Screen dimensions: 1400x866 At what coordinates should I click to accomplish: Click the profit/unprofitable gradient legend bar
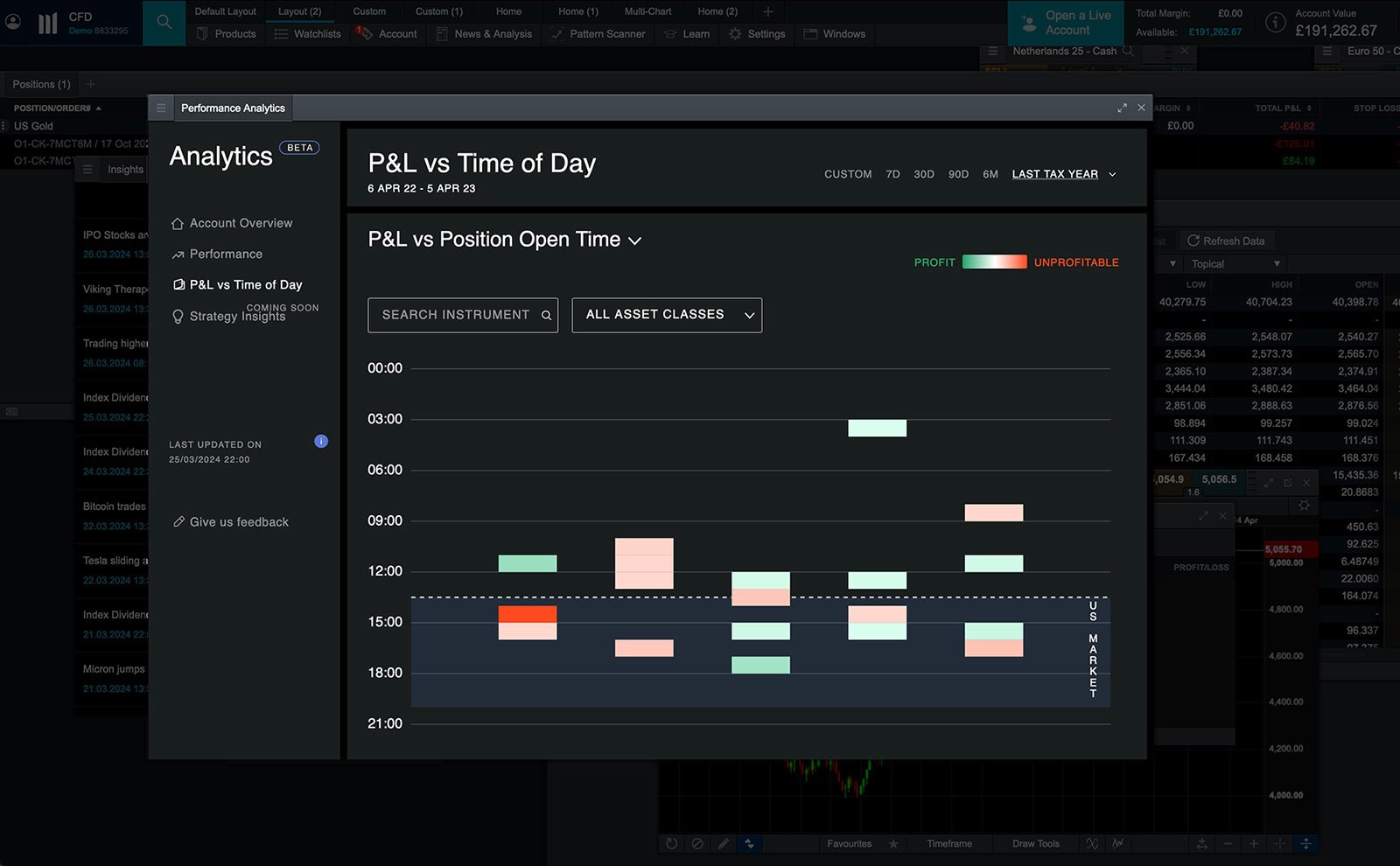point(994,262)
